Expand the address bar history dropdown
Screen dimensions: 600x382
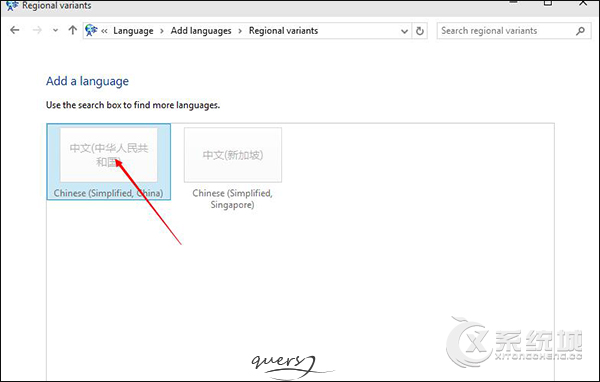[x=404, y=31]
